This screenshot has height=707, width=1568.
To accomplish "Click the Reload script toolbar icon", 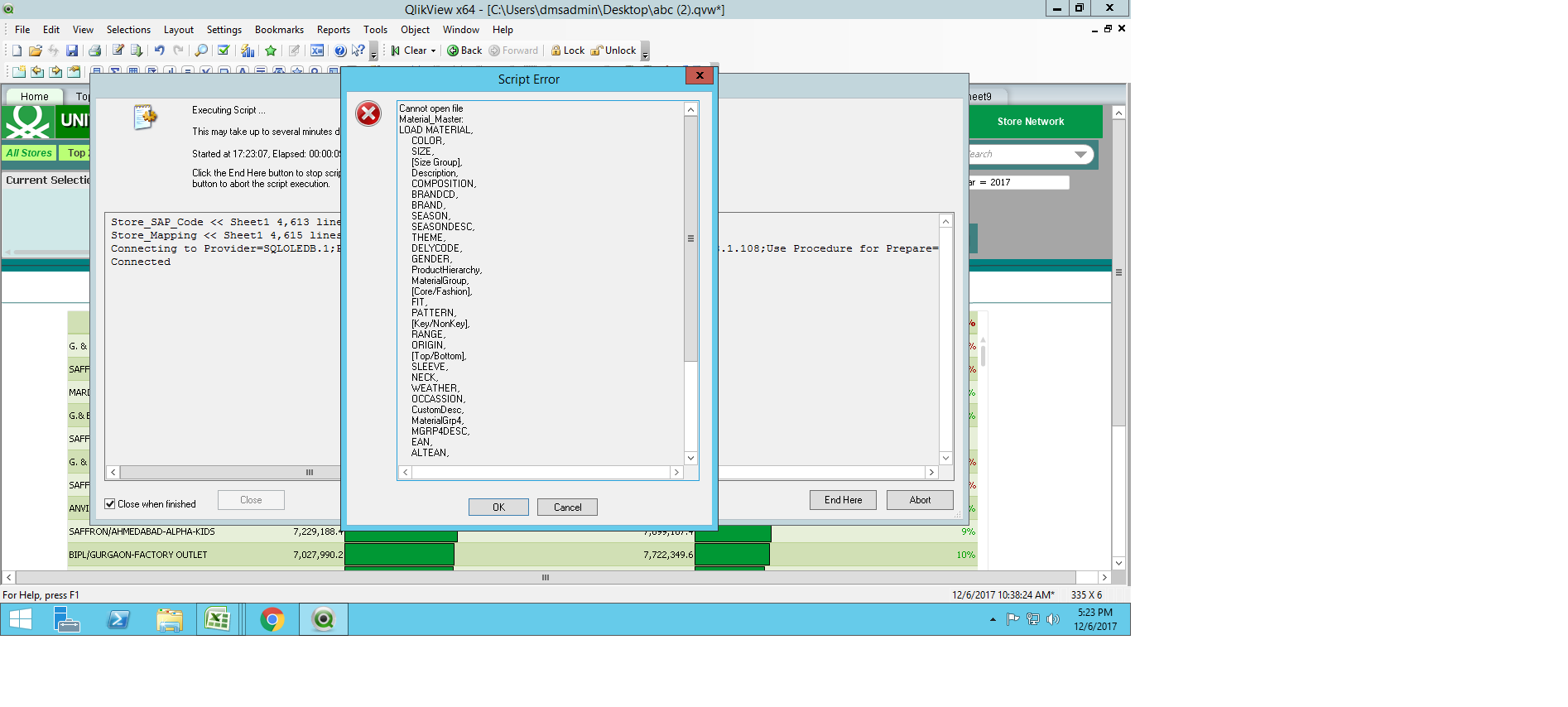I will click(137, 50).
